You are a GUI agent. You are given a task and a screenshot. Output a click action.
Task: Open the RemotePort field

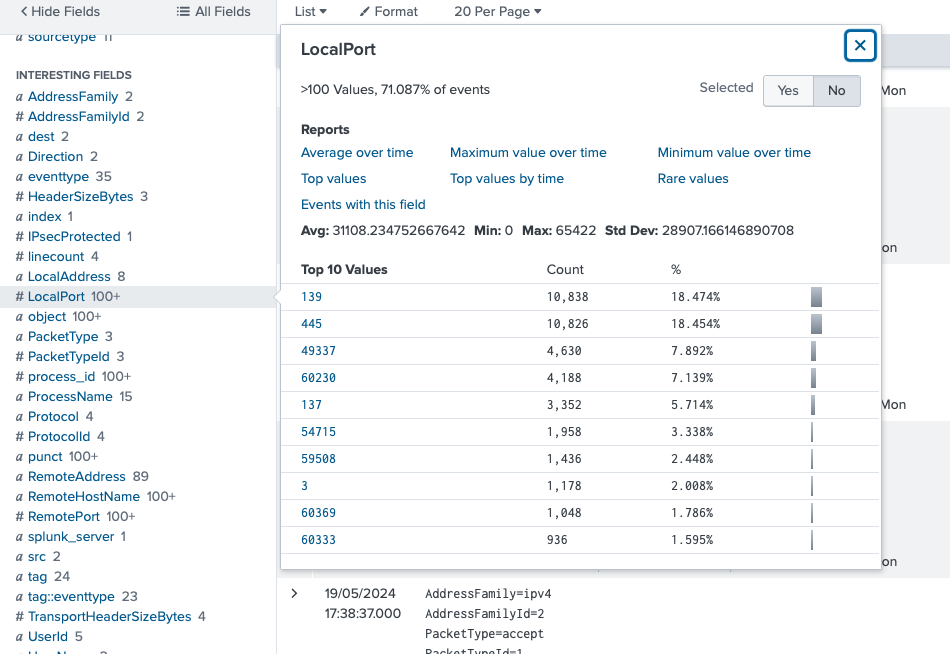(x=64, y=516)
